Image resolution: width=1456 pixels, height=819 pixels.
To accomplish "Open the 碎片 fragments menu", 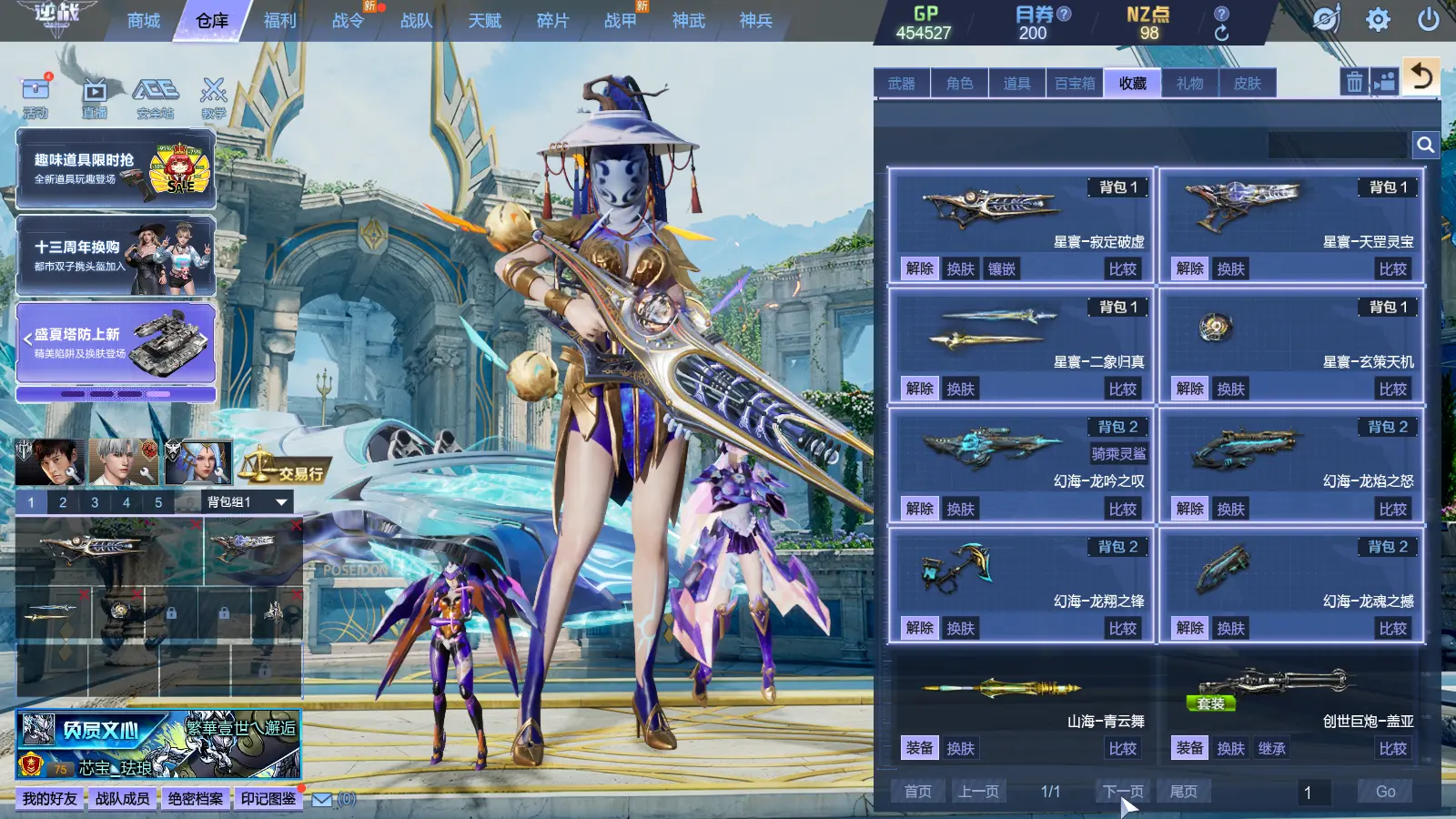I will (552, 20).
